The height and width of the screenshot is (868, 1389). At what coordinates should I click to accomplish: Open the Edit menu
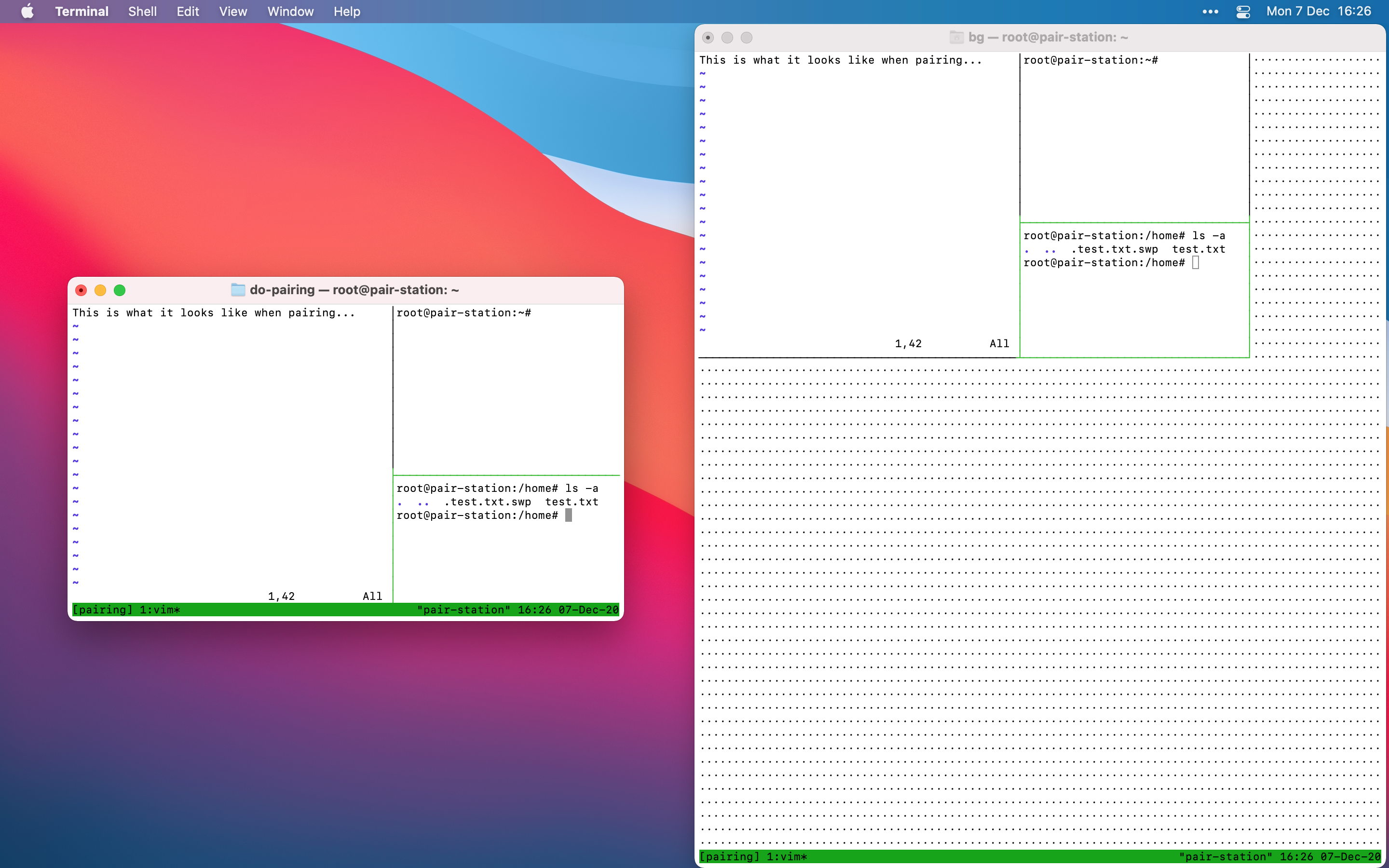(188, 12)
